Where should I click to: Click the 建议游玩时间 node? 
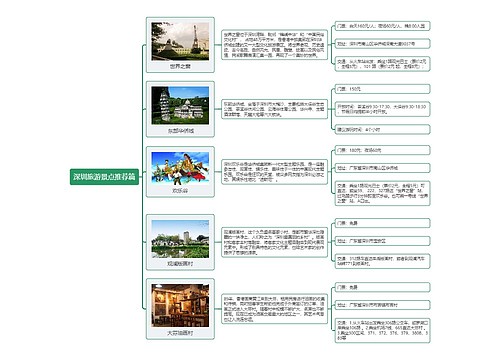382,129
